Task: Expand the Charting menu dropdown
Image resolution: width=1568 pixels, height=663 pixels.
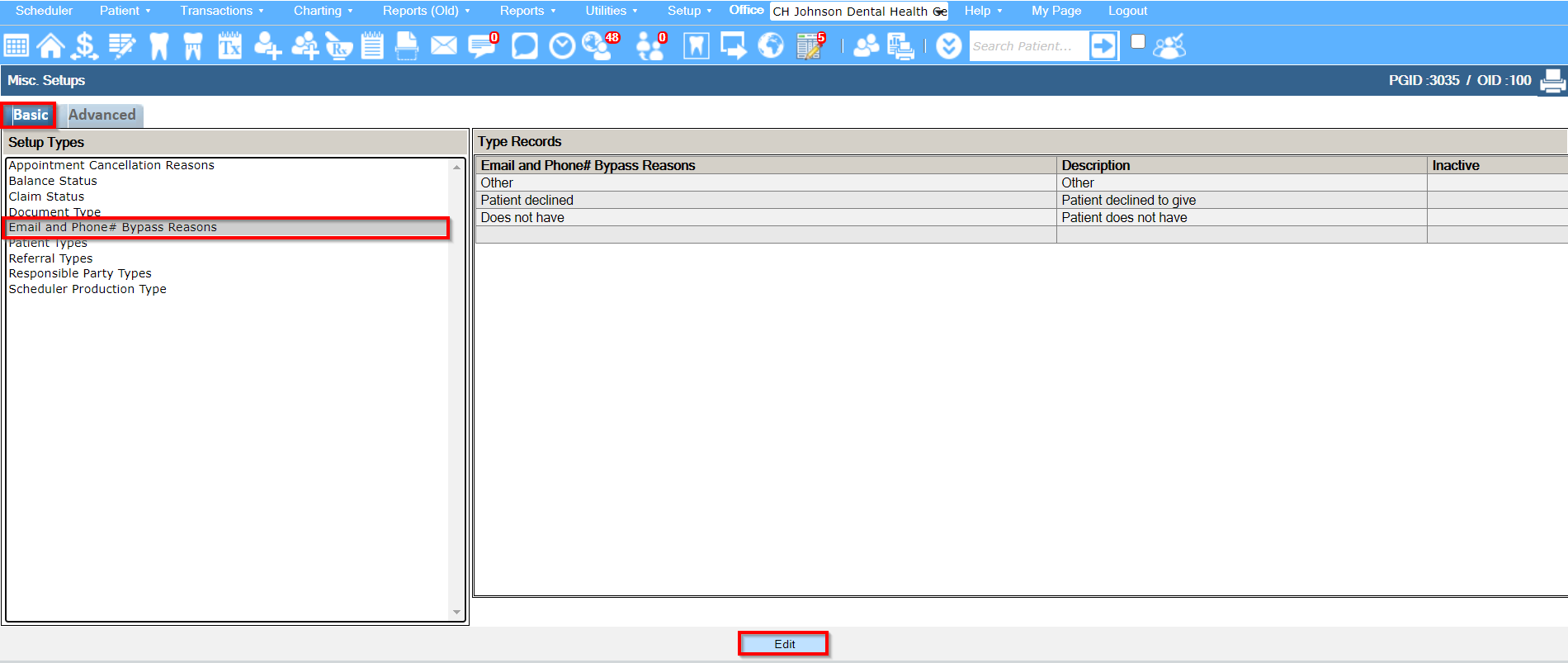Action: 324,11
